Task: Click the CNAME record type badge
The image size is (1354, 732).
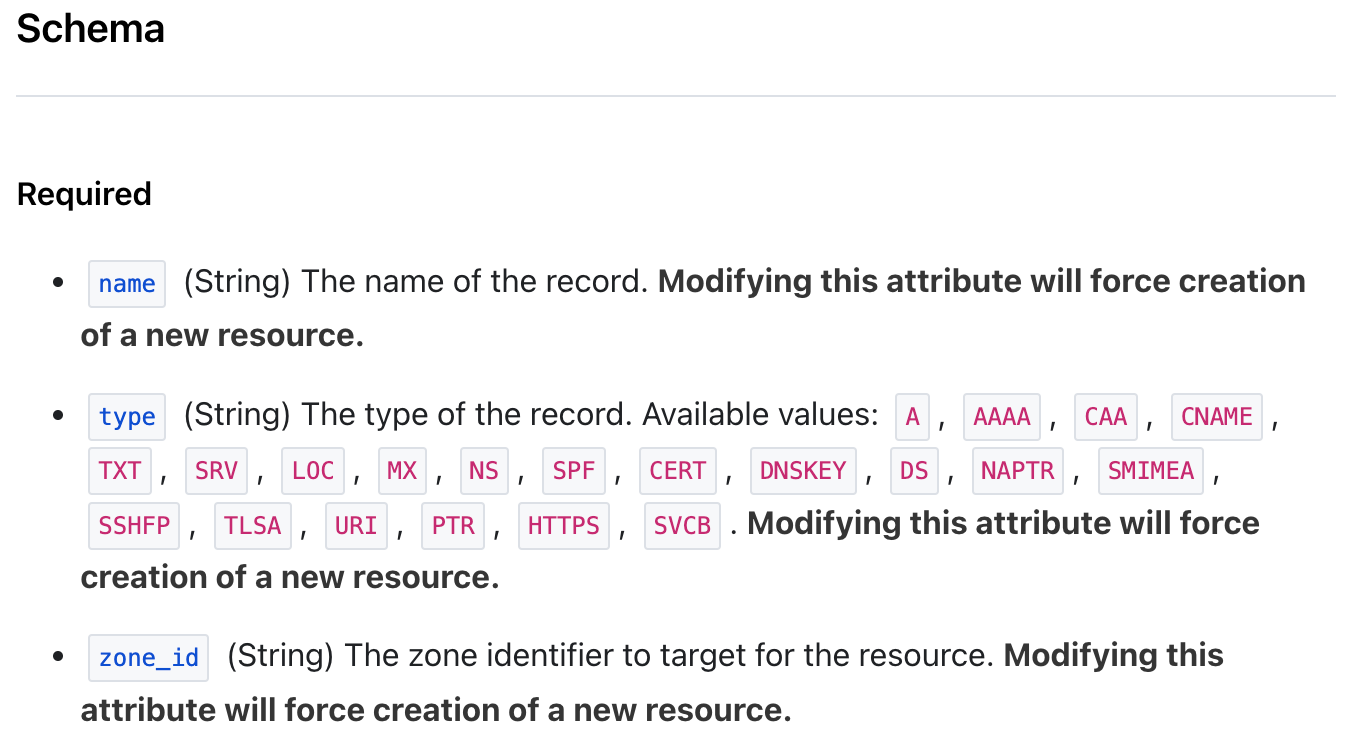Action: [1216, 417]
